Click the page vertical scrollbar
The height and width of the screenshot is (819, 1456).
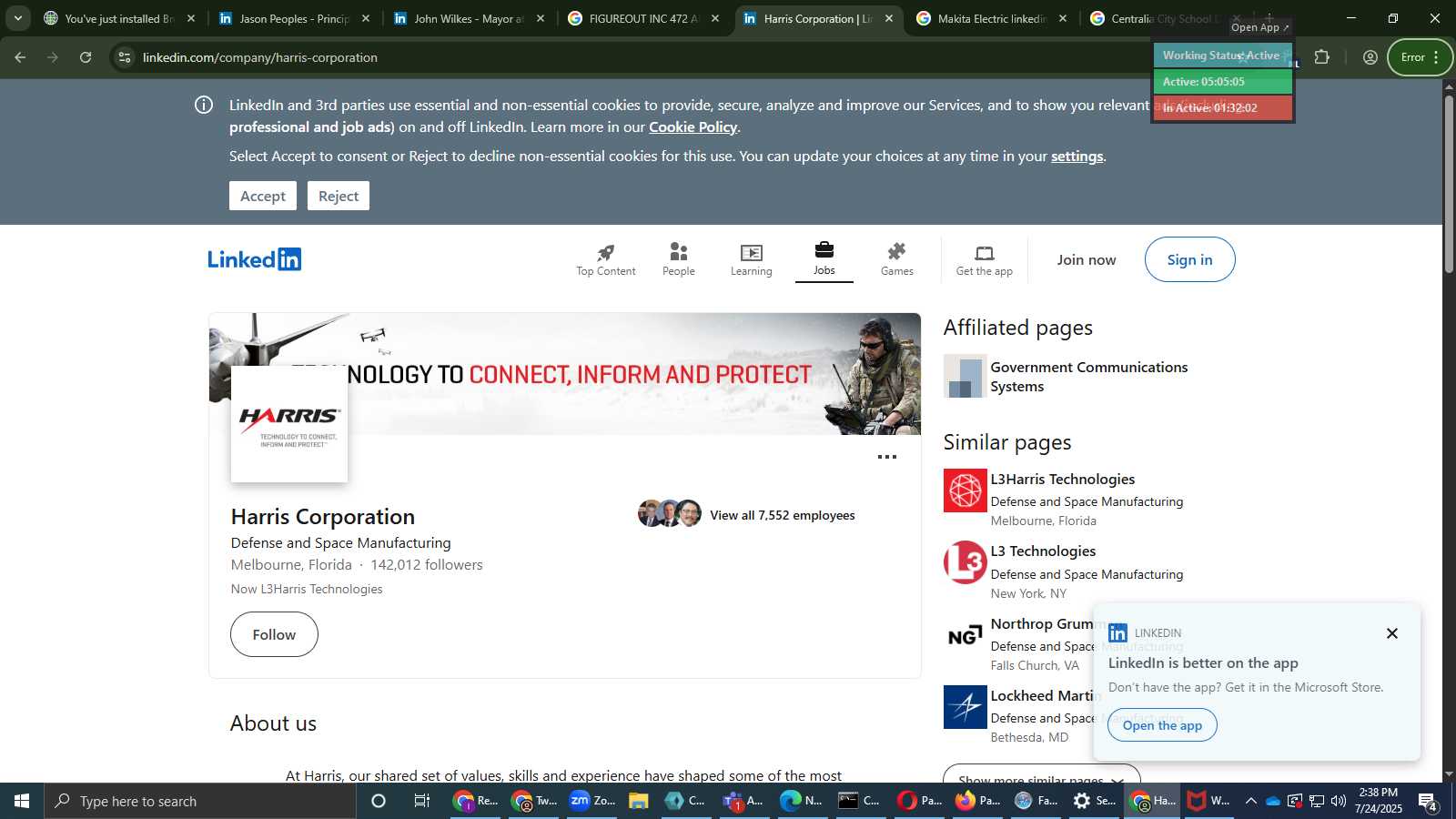pos(1449,182)
